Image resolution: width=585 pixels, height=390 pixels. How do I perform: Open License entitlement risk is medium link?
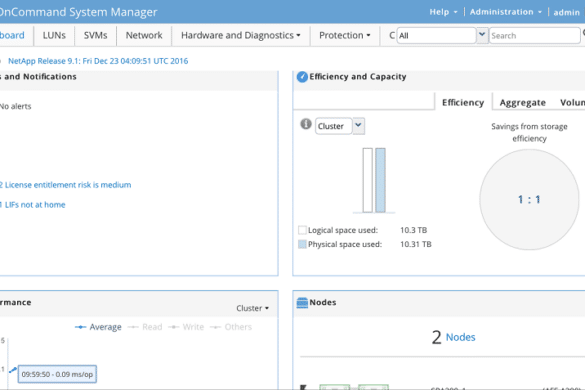(x=65, y=185)
